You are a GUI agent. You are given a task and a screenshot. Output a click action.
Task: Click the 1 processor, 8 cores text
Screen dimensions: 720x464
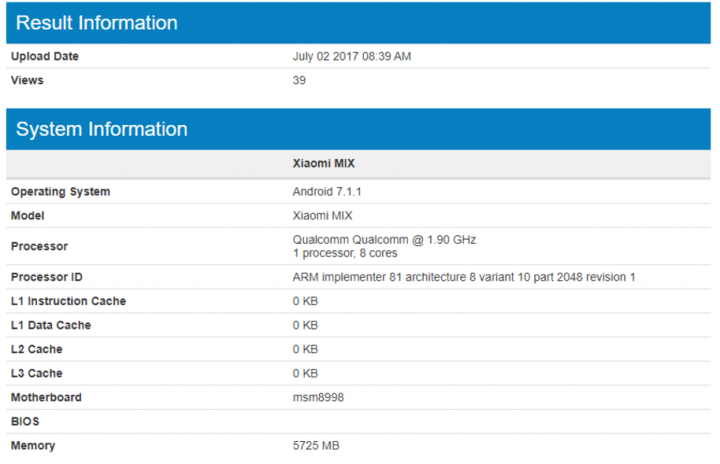click(345, 253)
